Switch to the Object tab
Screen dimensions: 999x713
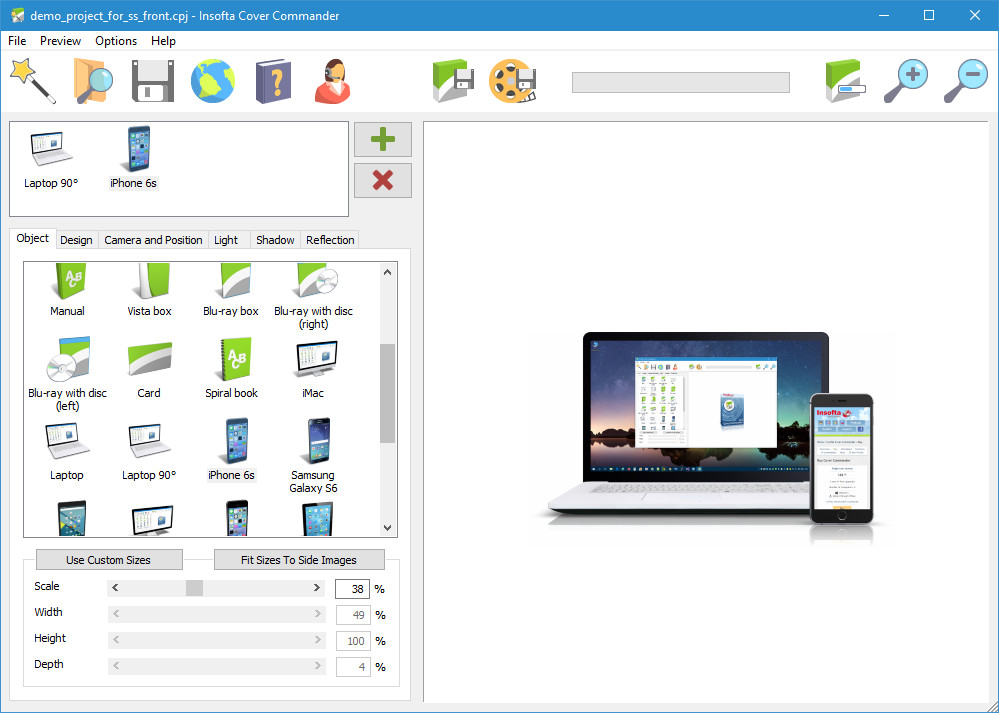coord(32,238)
